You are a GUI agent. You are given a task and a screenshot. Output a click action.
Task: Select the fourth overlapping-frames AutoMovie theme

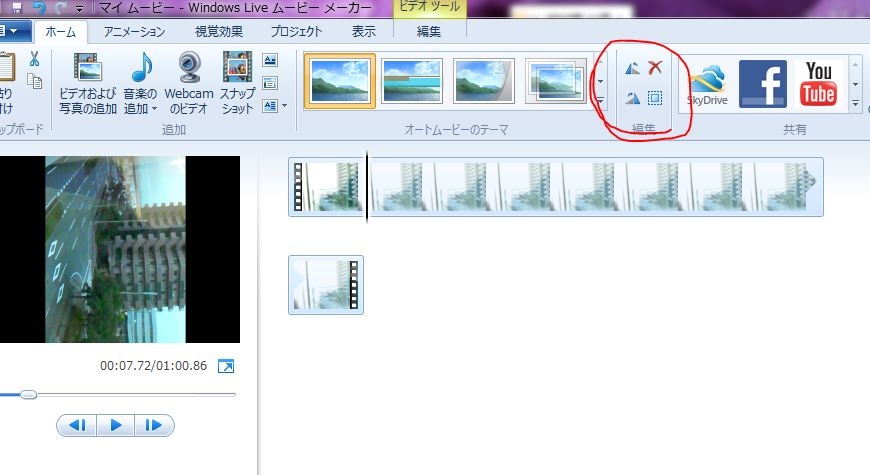click(555, 81)
